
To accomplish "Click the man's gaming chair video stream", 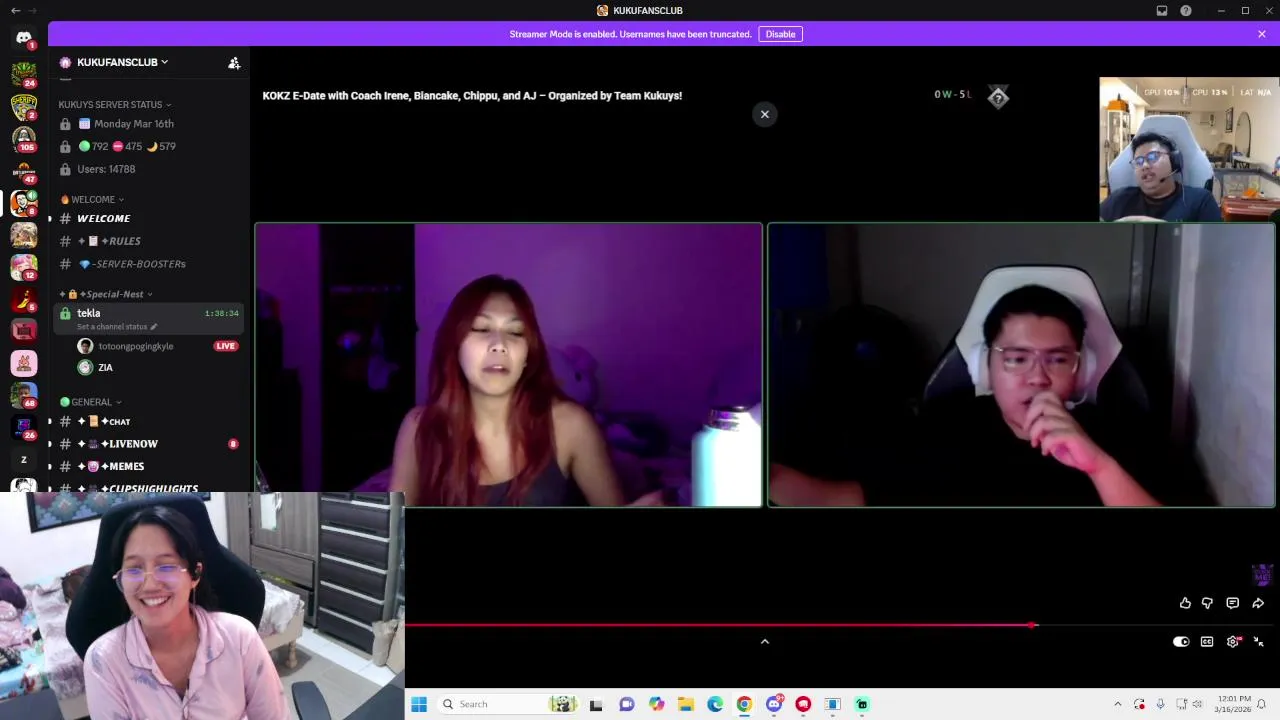I will [x=1021, y=365].
